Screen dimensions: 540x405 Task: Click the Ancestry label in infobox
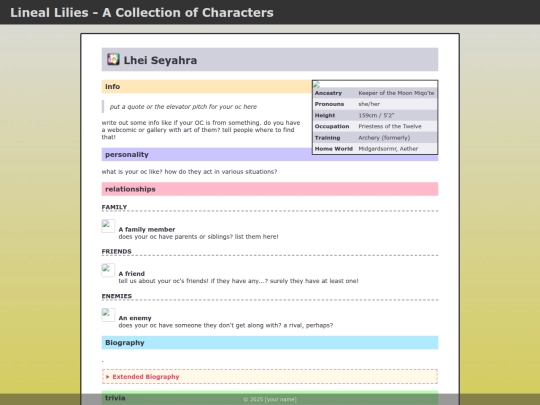click(x=328, y=93)
